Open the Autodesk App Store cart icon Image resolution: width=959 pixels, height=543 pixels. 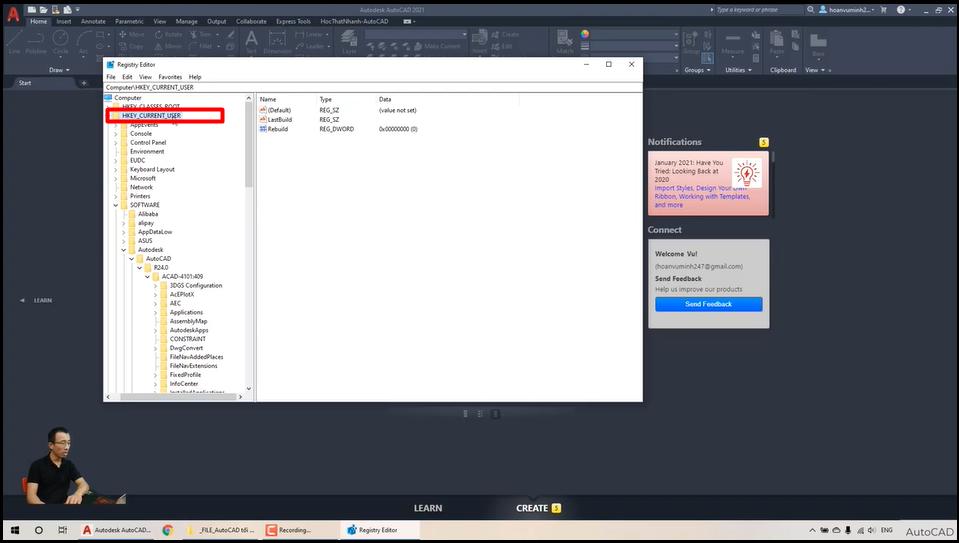(x=884, y=10)
